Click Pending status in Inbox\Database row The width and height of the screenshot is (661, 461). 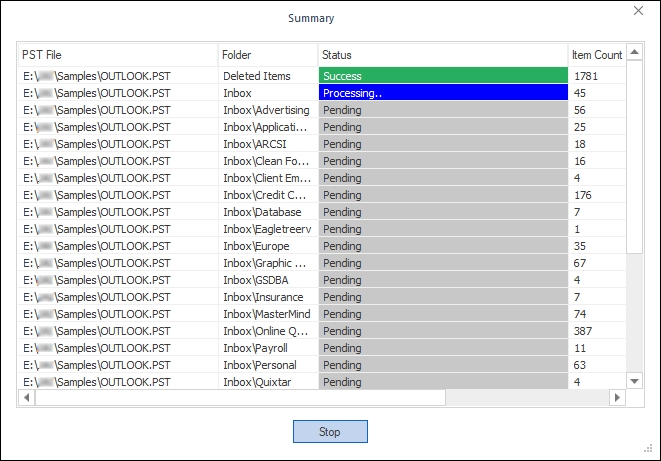443,212
